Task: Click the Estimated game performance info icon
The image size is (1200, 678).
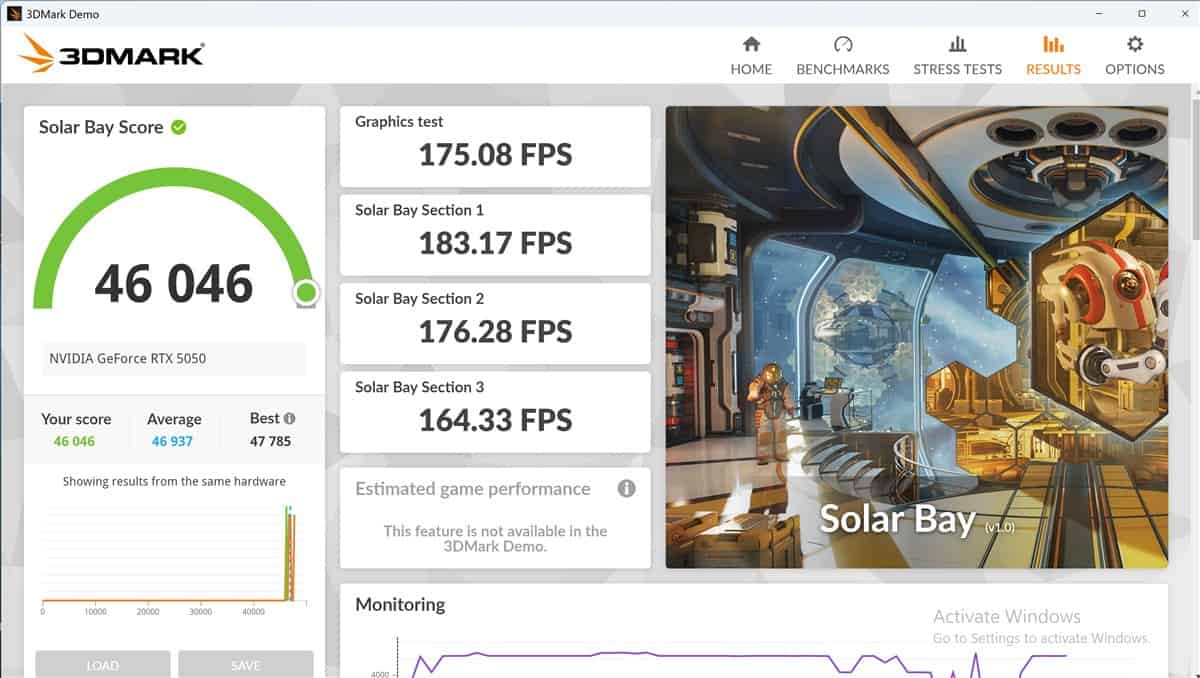Action: click(626, 489)
